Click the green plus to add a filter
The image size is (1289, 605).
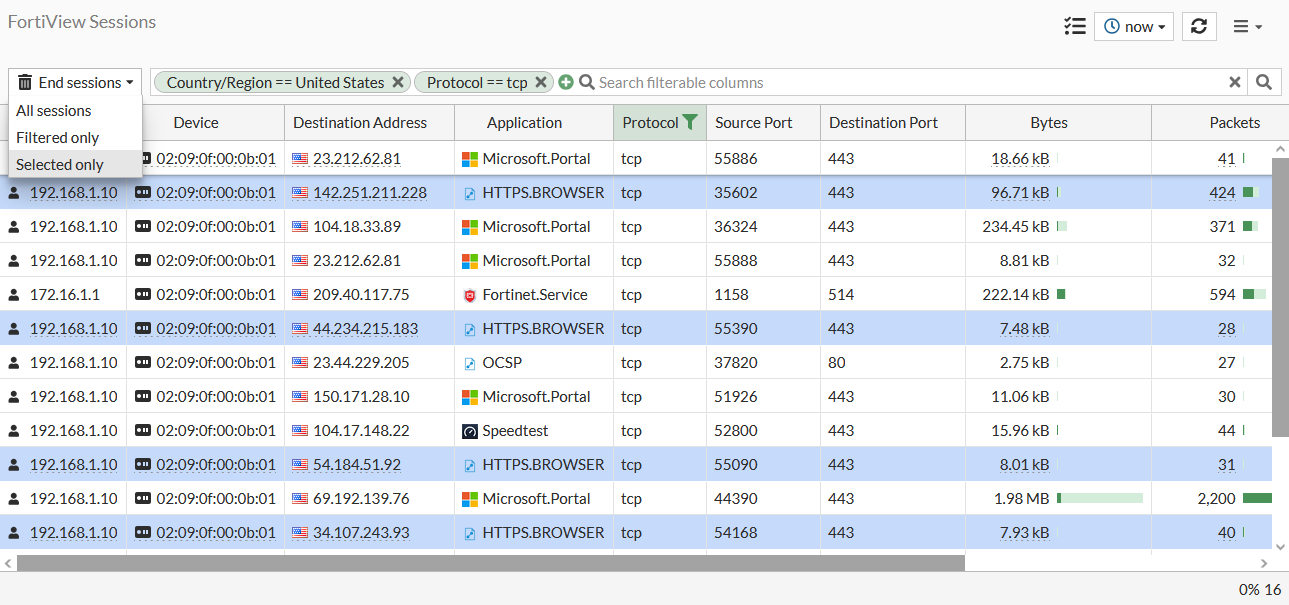(x=566, y=82)
